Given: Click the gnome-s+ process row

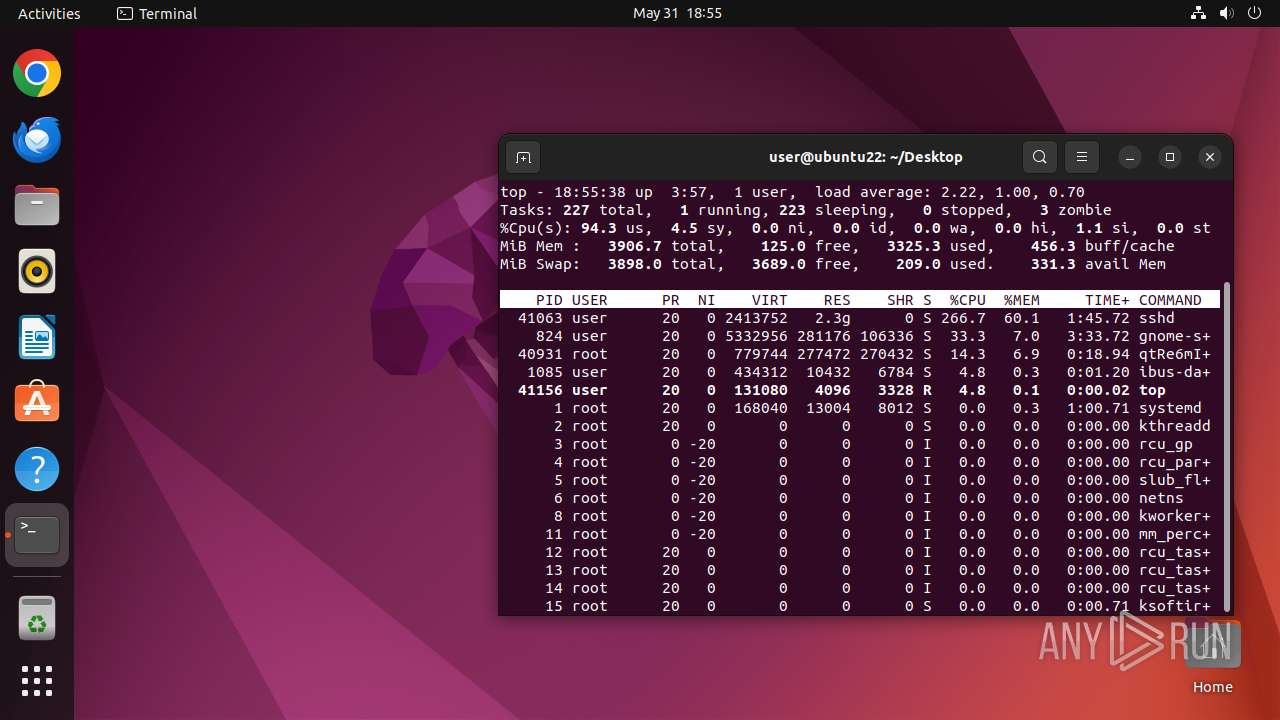Looking at the screenshot, I should click(860, 336).
